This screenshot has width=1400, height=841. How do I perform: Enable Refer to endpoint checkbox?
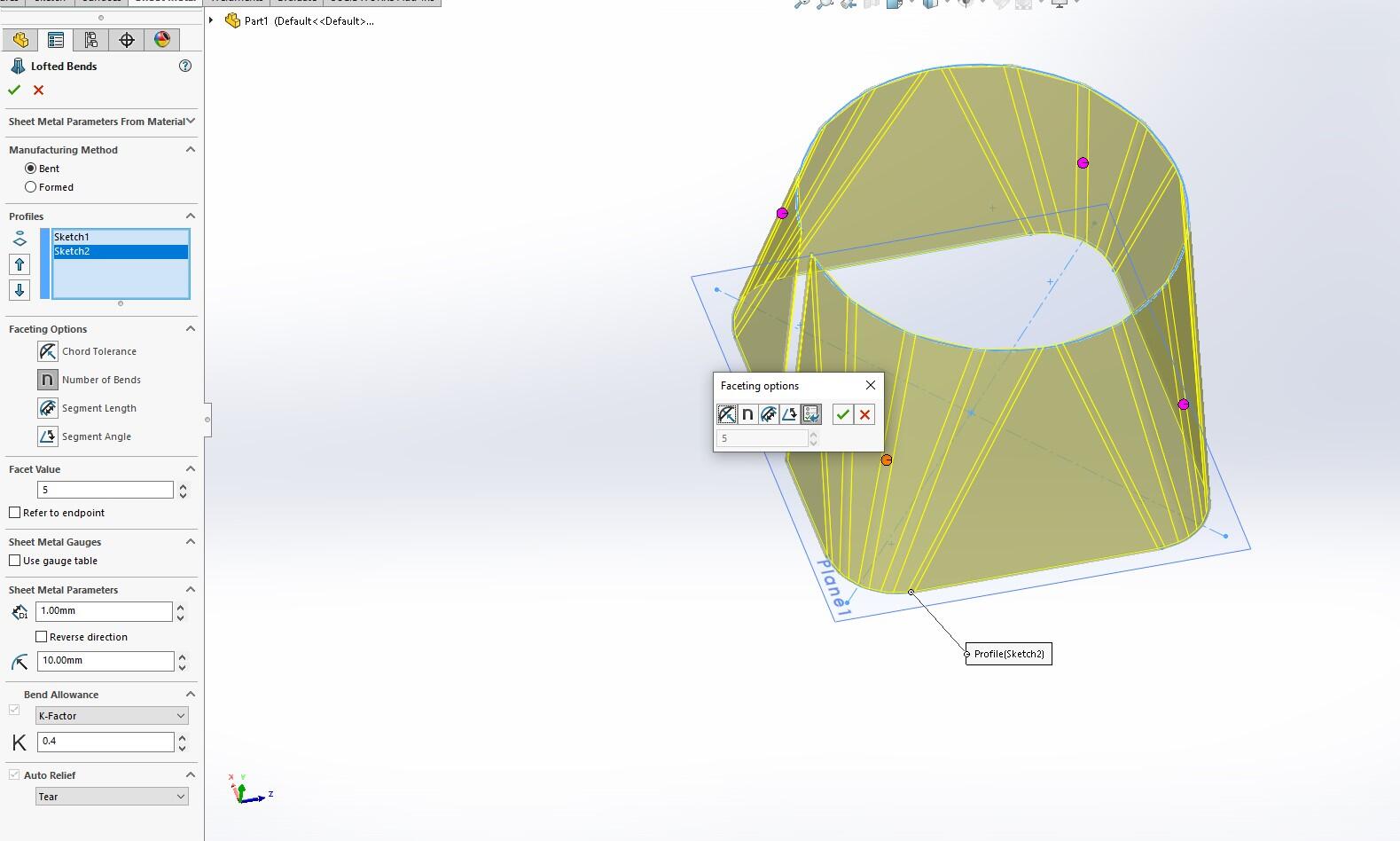pos(15,513)
